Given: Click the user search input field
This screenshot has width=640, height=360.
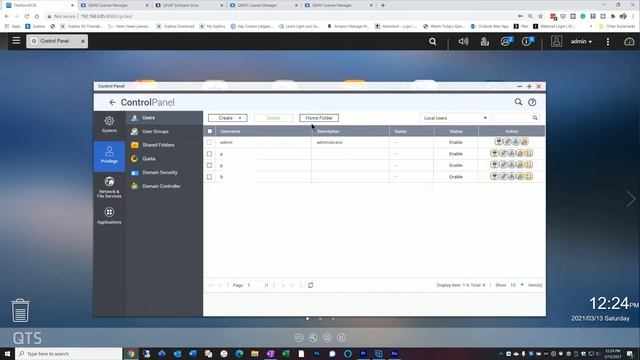Looking at the screenshot, I should 512,118.
